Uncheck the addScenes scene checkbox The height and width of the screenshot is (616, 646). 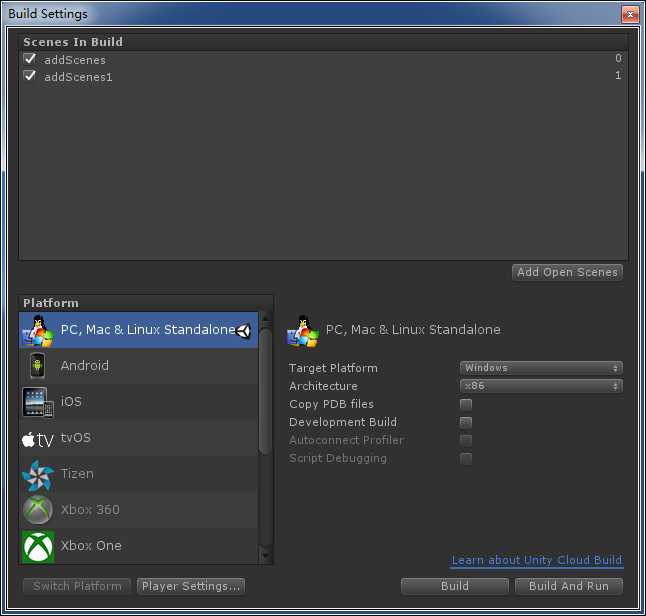point(30,59)
